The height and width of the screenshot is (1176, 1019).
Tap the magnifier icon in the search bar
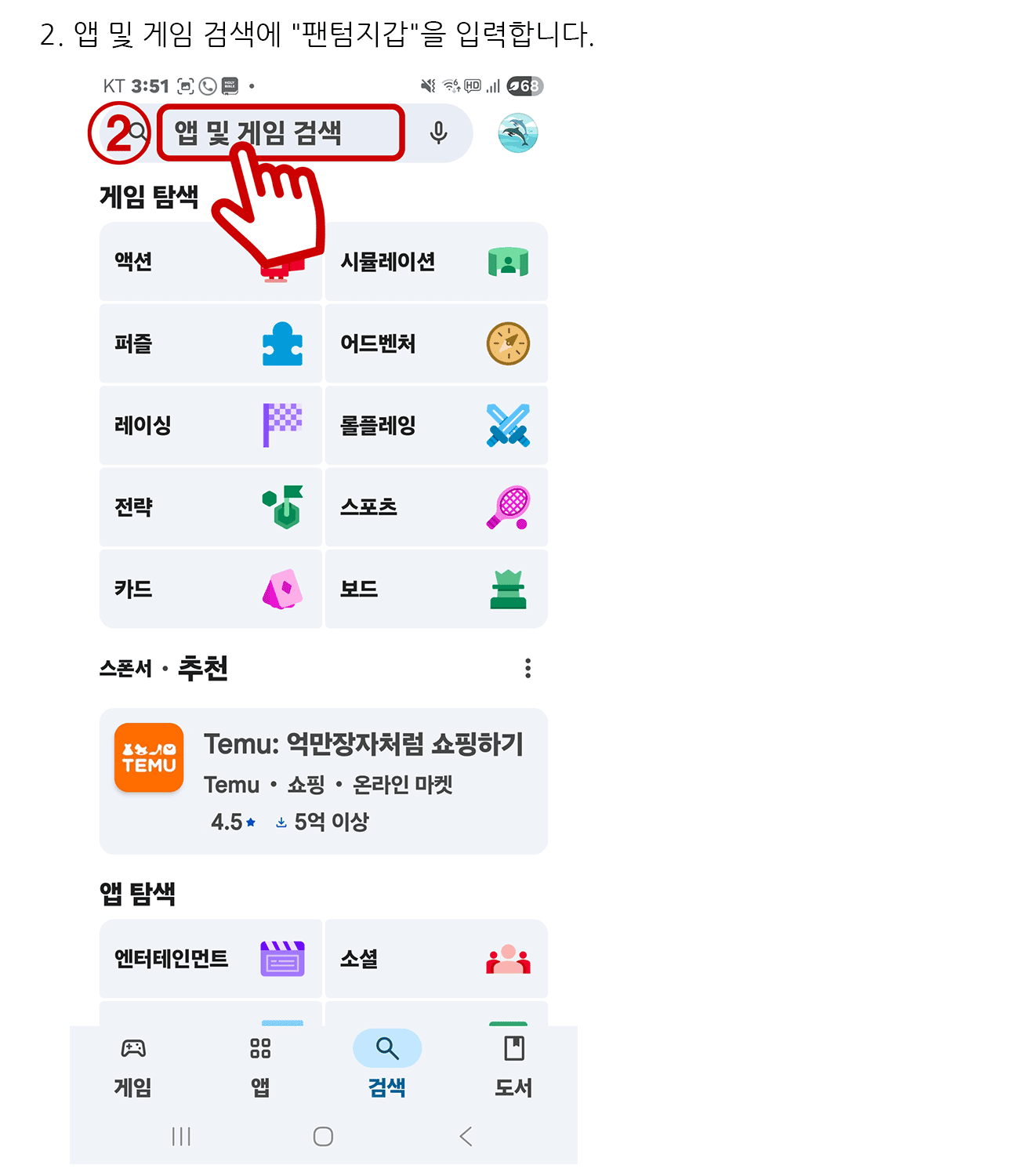(x=138, y=131)
